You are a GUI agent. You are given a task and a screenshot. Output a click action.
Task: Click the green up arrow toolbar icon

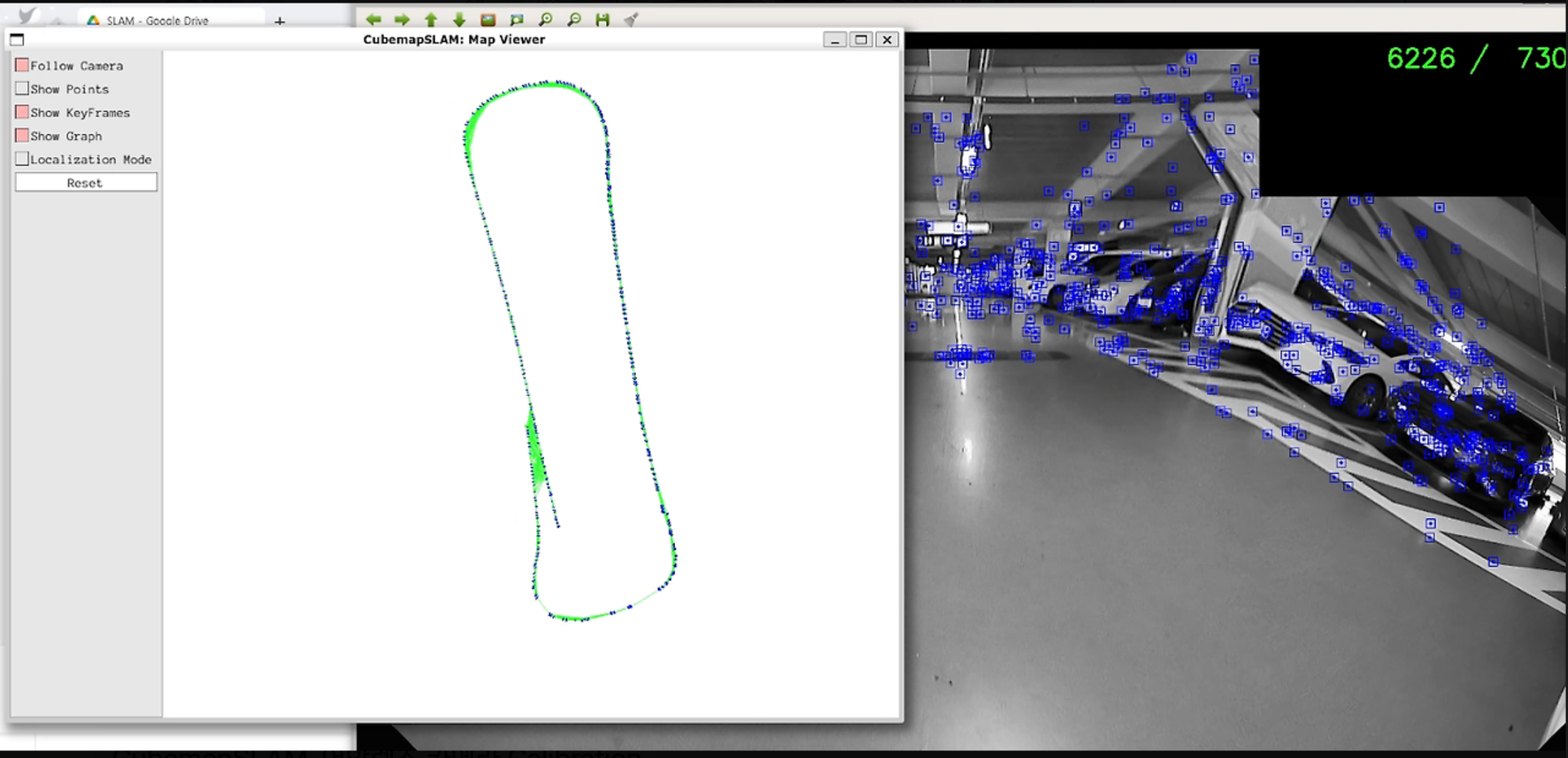pos(430,20)
